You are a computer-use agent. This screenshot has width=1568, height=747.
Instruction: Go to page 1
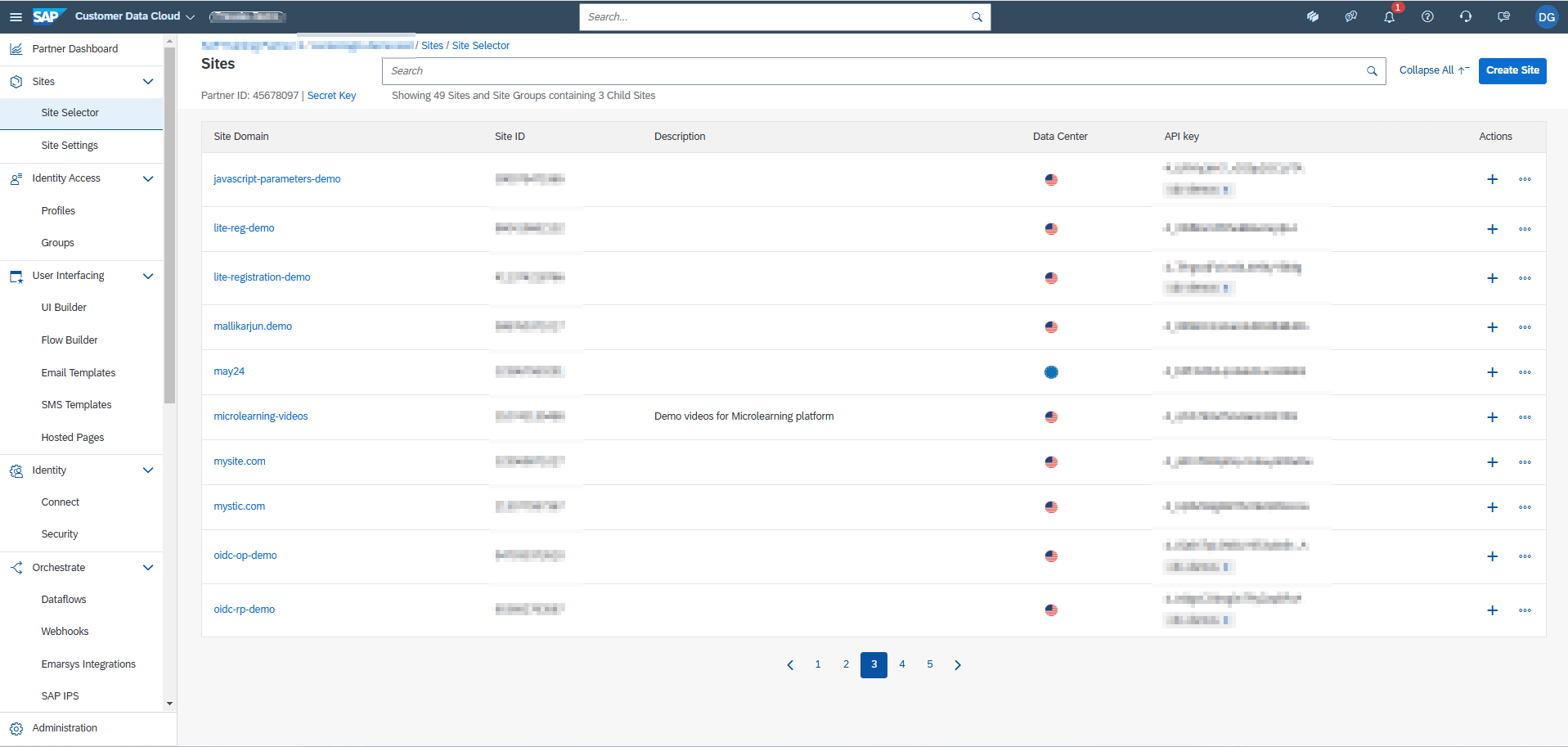coord(818,664)
